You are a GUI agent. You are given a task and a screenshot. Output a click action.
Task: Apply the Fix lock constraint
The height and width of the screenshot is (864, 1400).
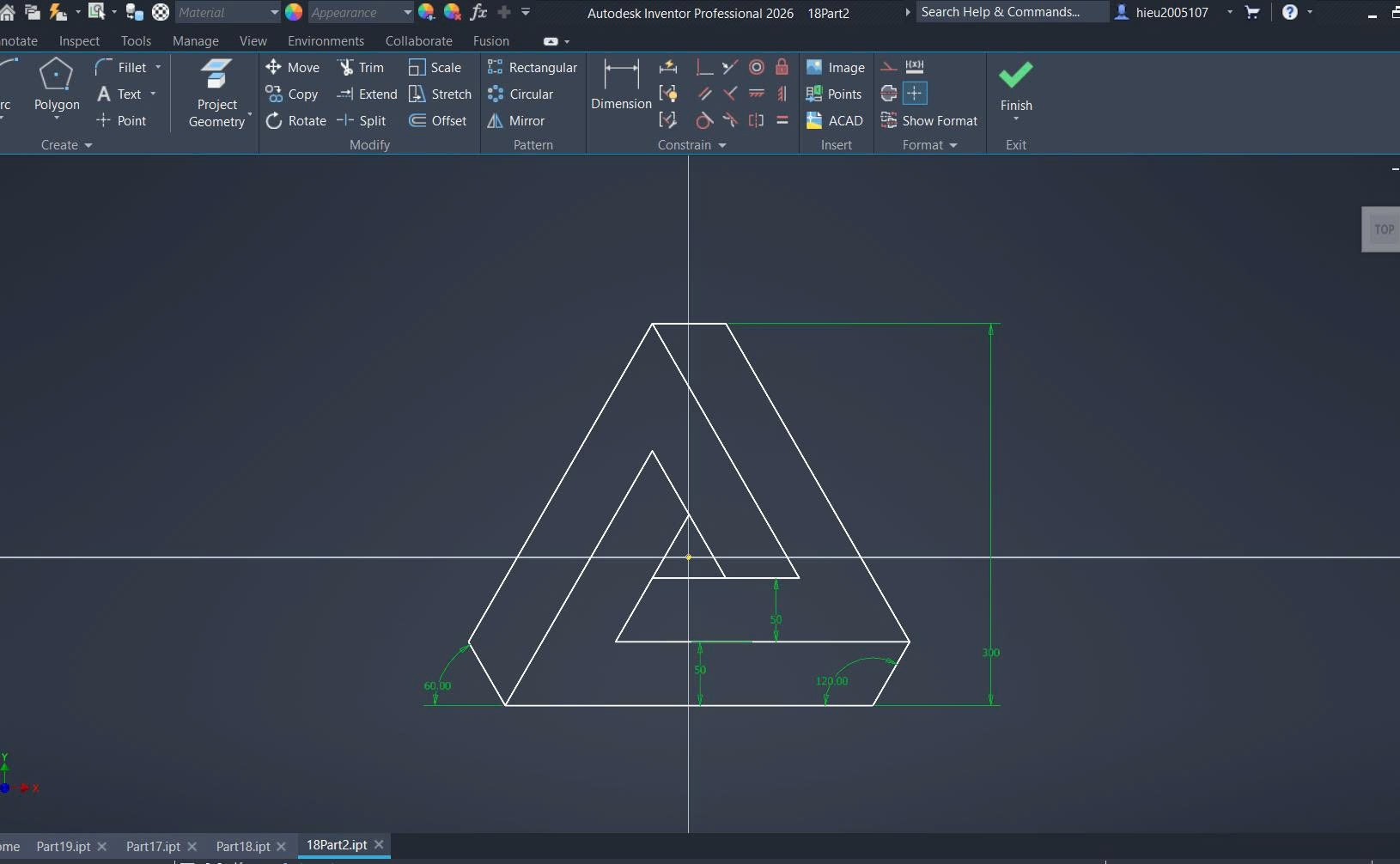[x=782, y=67]
